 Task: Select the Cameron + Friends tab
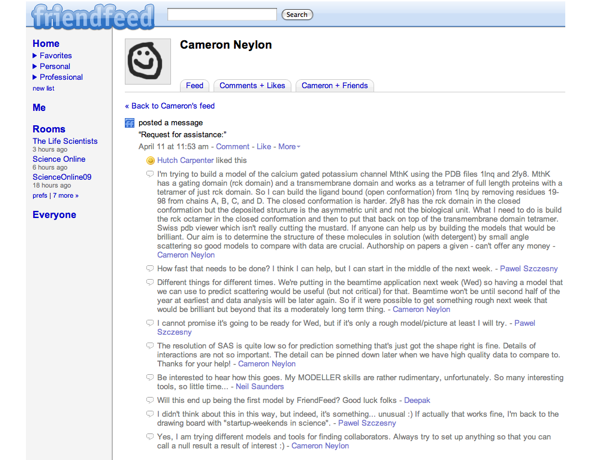coord(335,85)
